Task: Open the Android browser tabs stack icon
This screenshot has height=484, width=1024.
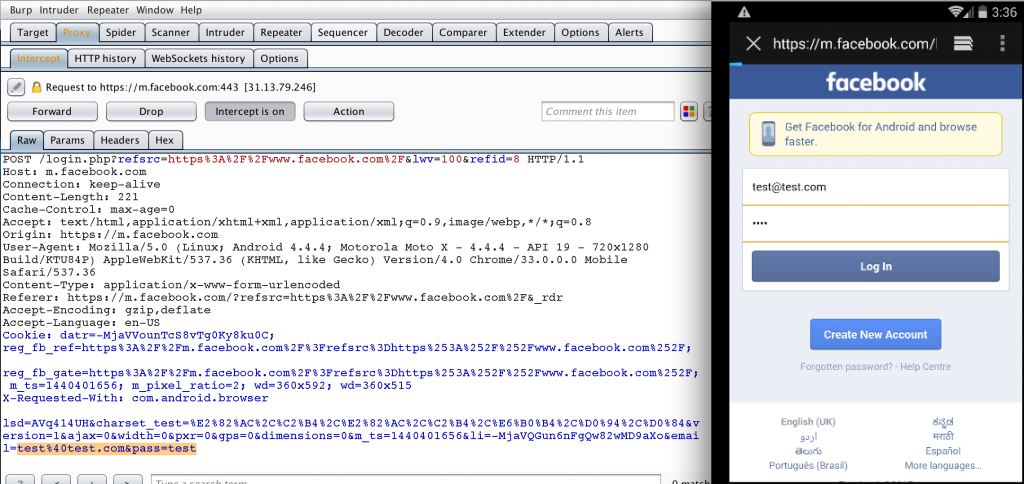Action: pos(963,43)
